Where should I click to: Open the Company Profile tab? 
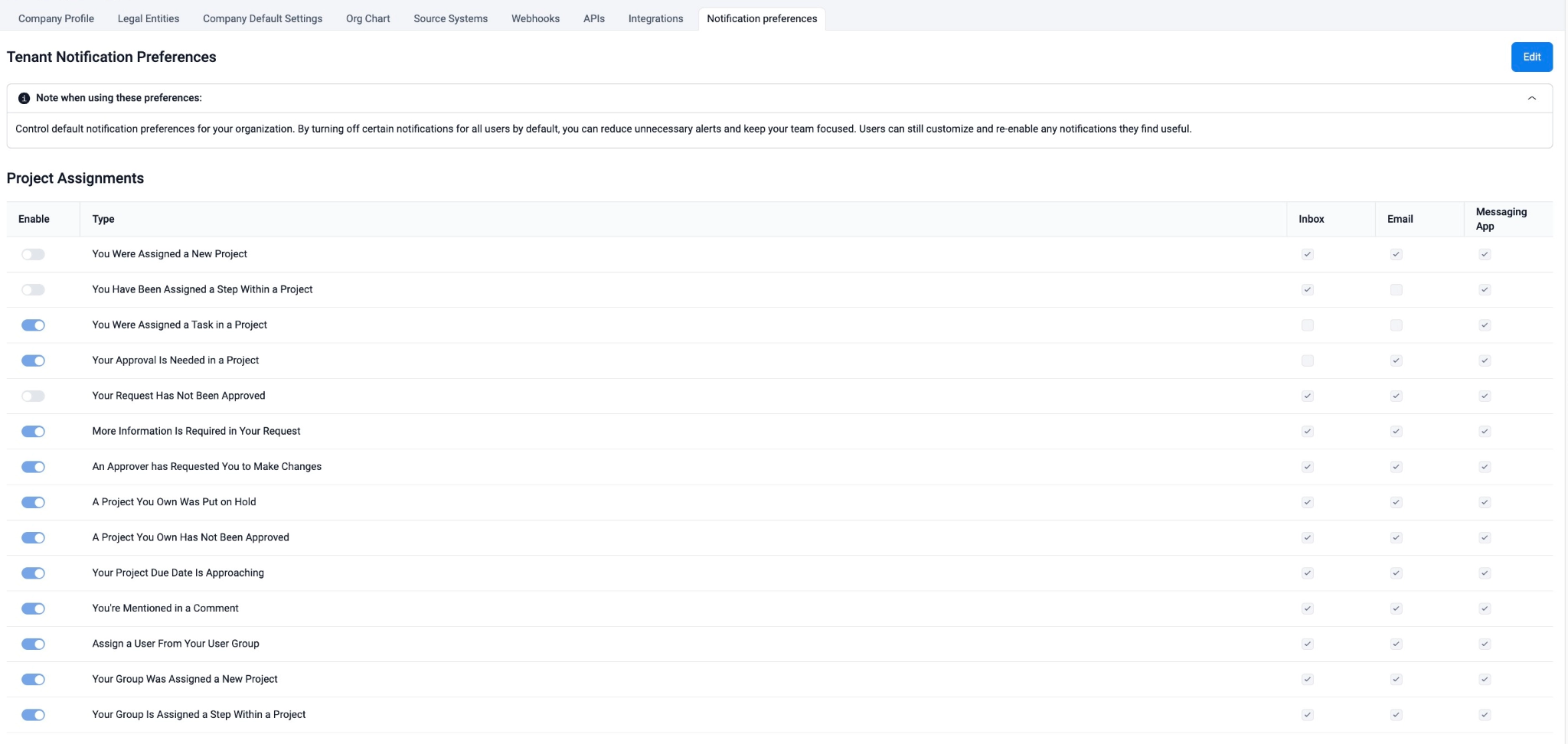[56, 18]
